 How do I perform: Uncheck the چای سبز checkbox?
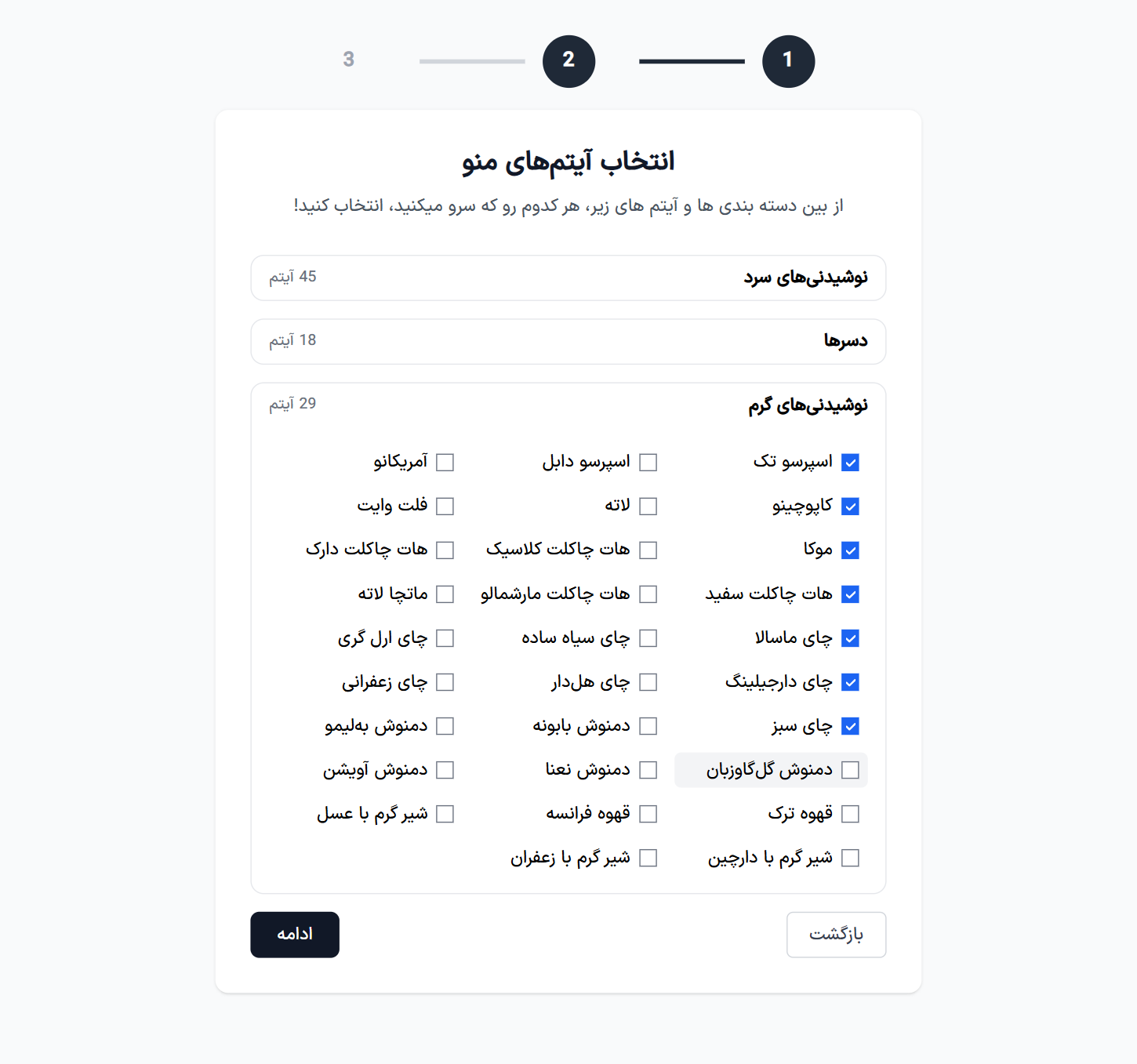pos(851,725)
